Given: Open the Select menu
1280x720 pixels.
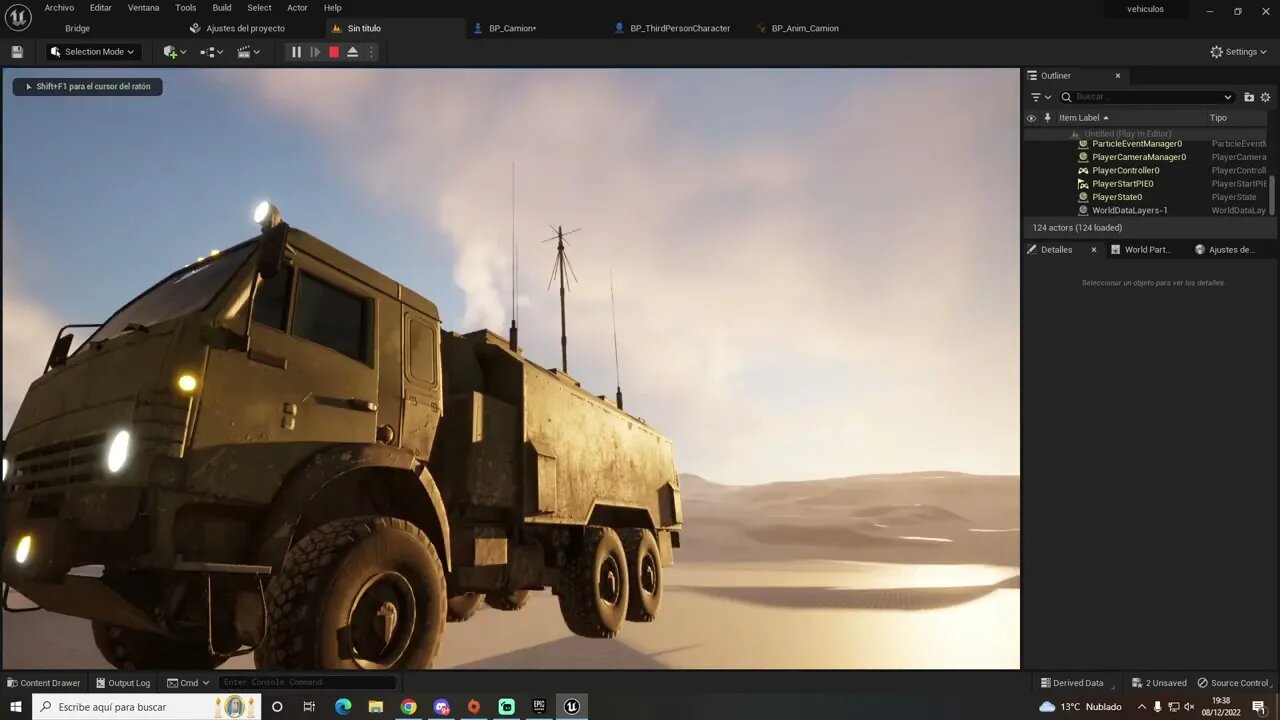Looking at the screenshot, I should (259, 8).
